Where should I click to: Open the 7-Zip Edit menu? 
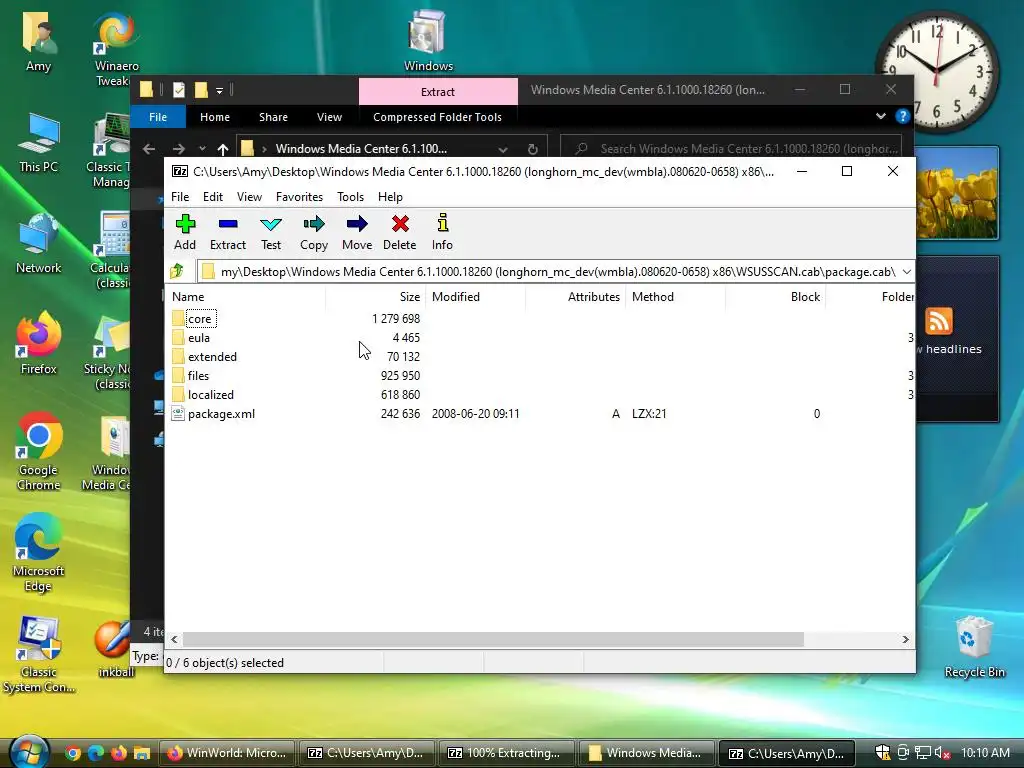click(x=212, y=197)
